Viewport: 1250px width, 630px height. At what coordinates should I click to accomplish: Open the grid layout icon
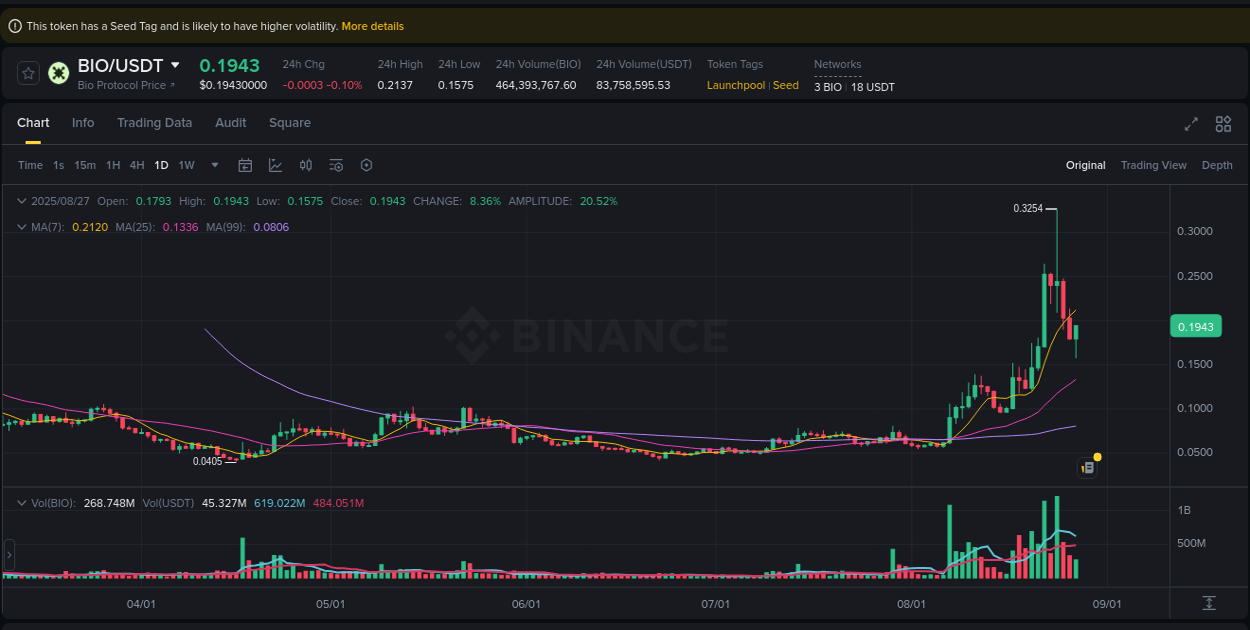[1223, 124]
